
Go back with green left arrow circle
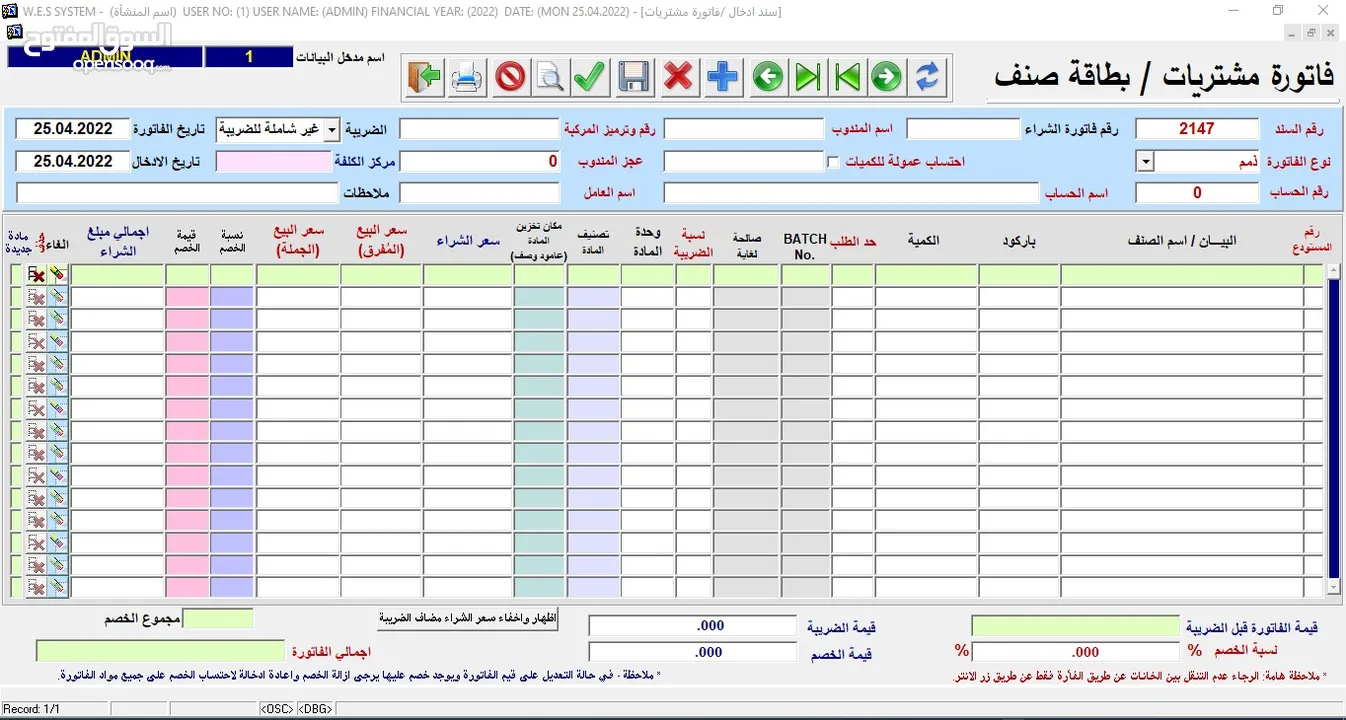767,77
